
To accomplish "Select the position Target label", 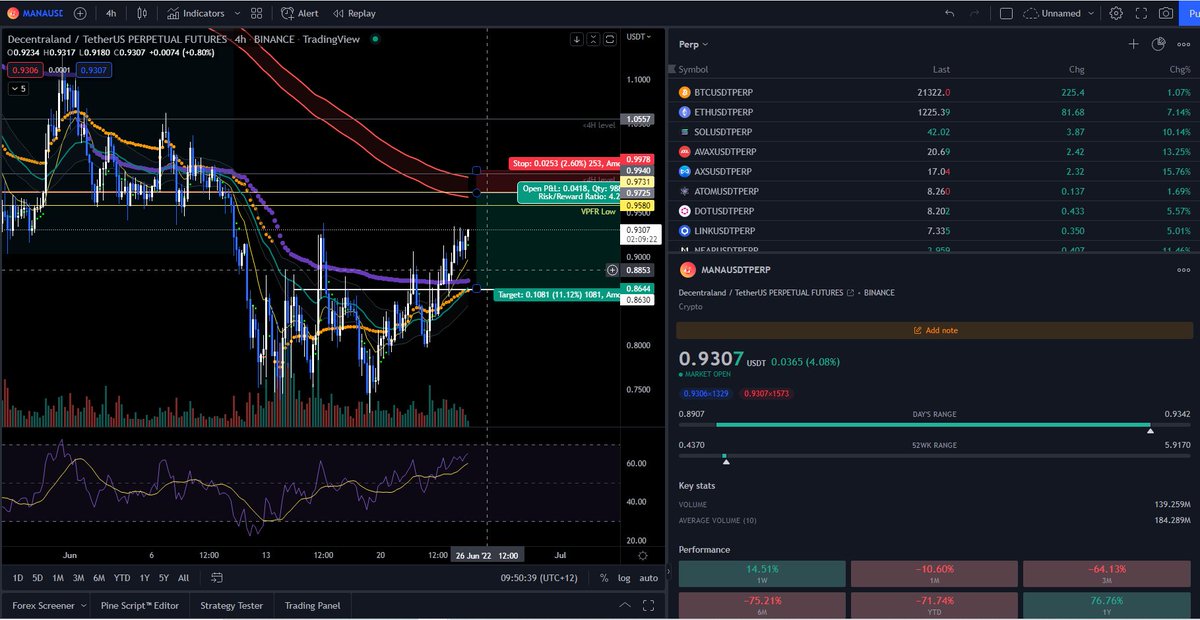I will [557, 294].
